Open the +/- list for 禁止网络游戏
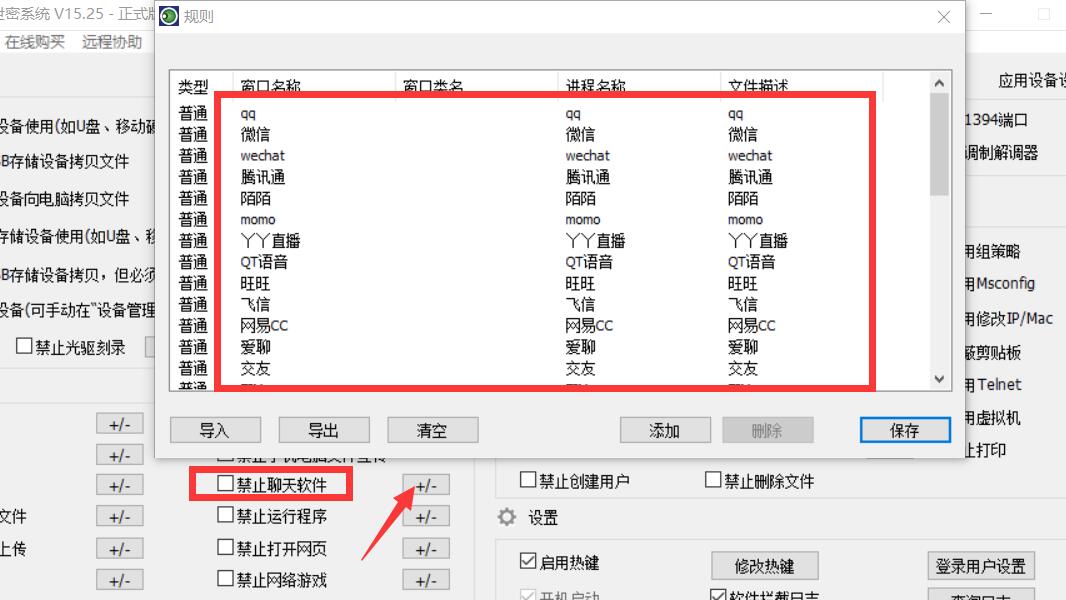Viewport: 1066px width, 600px height. click(x=426, y=580)
